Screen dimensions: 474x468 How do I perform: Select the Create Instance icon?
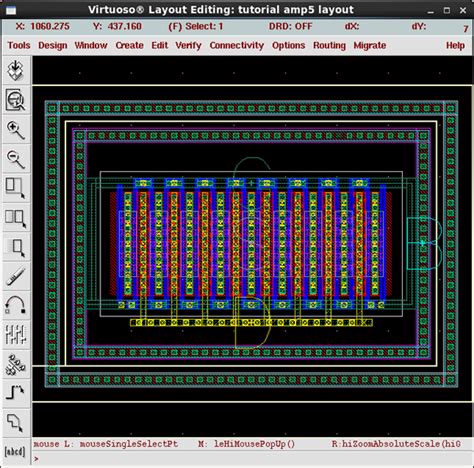[15, 364]
